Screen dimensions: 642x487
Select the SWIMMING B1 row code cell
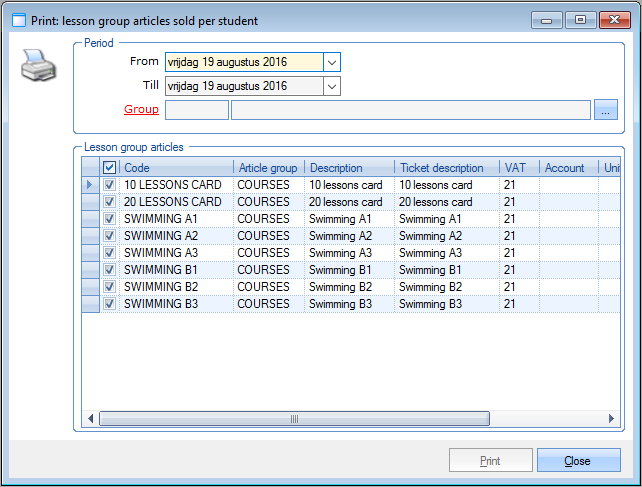[x=175, y=270]
